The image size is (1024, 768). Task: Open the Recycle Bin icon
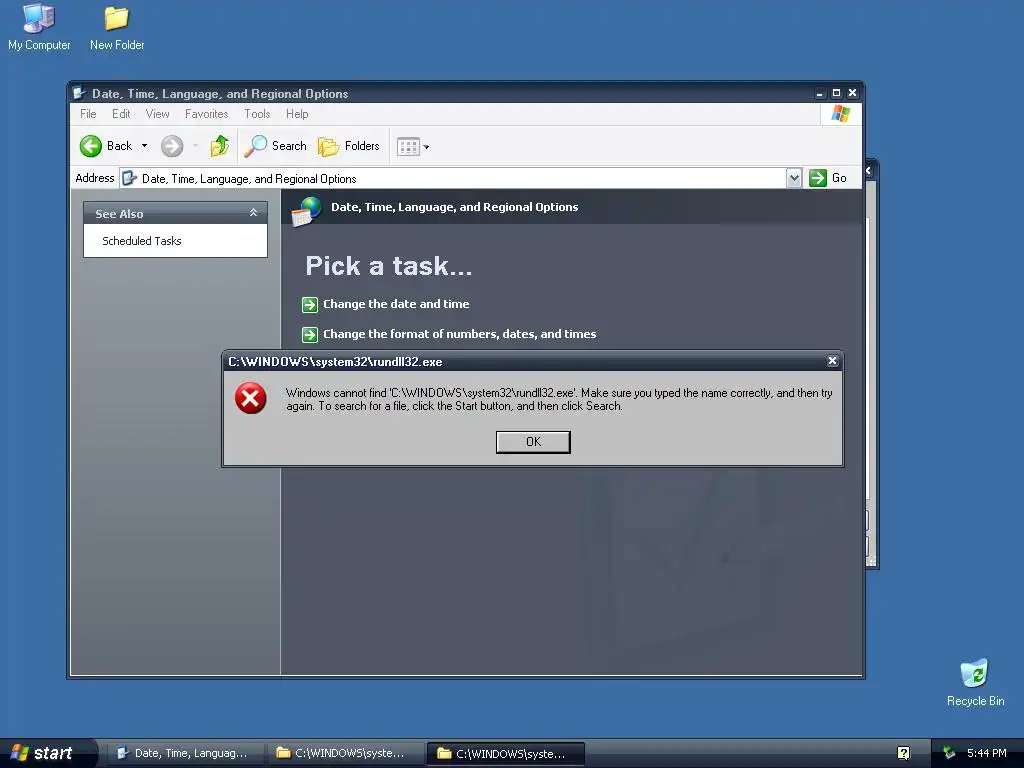coord(975,683)
